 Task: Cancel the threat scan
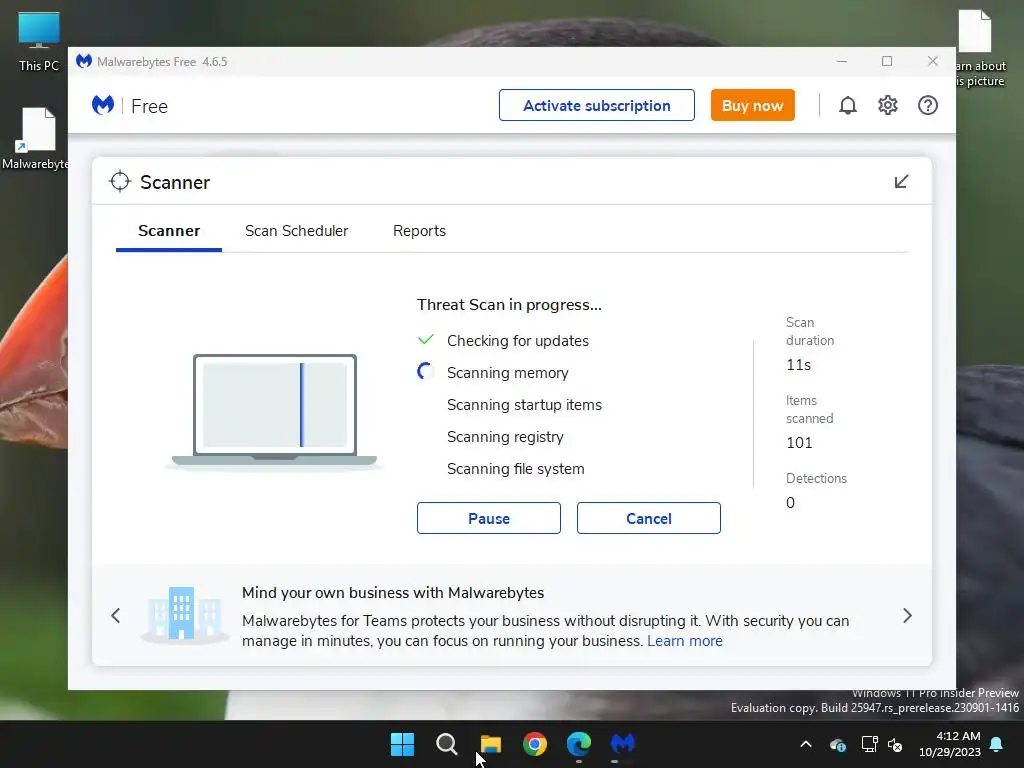coord(648,518)
